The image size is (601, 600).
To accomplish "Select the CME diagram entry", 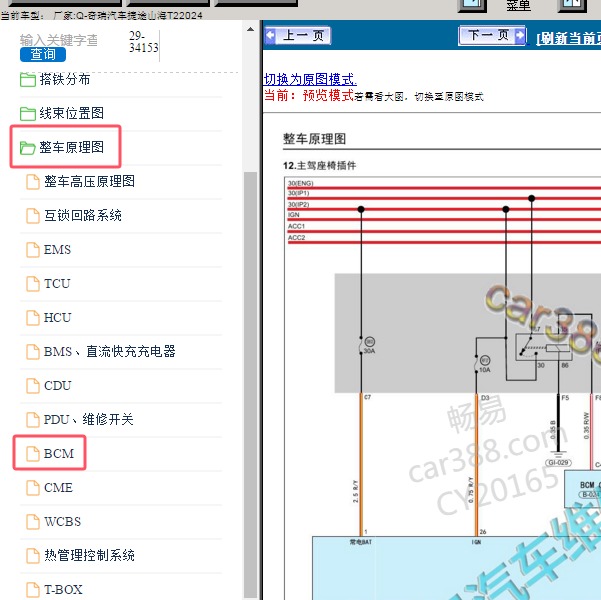I will (58, 487).
